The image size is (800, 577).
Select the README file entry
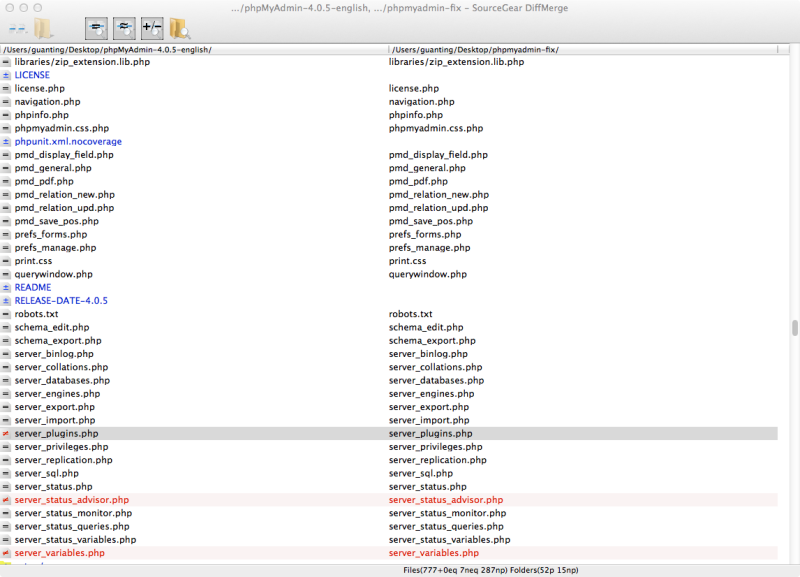click(33, 287)
